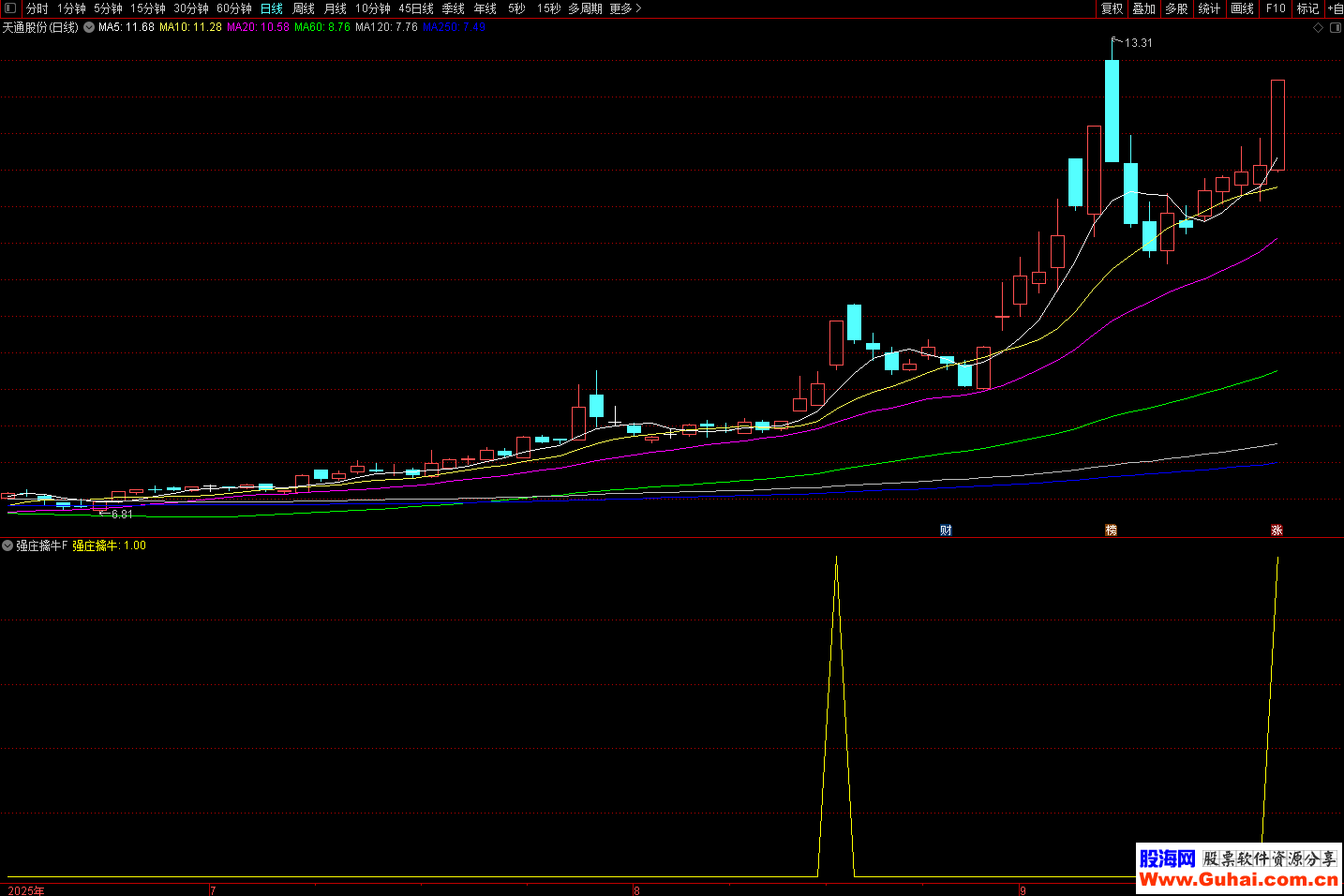Click the month 9 timeline marker
This screenshot has width=1344, height=896.
point(1023,890)
